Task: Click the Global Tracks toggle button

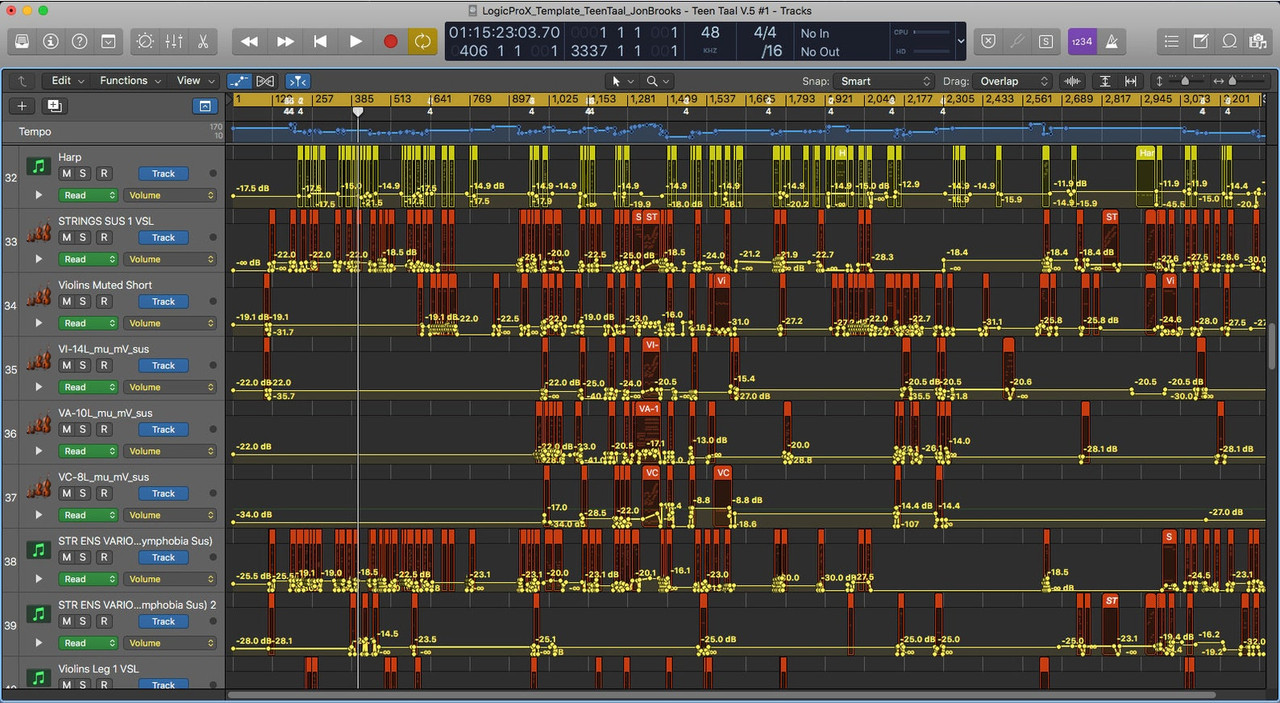Action: [x=204, y=106]
